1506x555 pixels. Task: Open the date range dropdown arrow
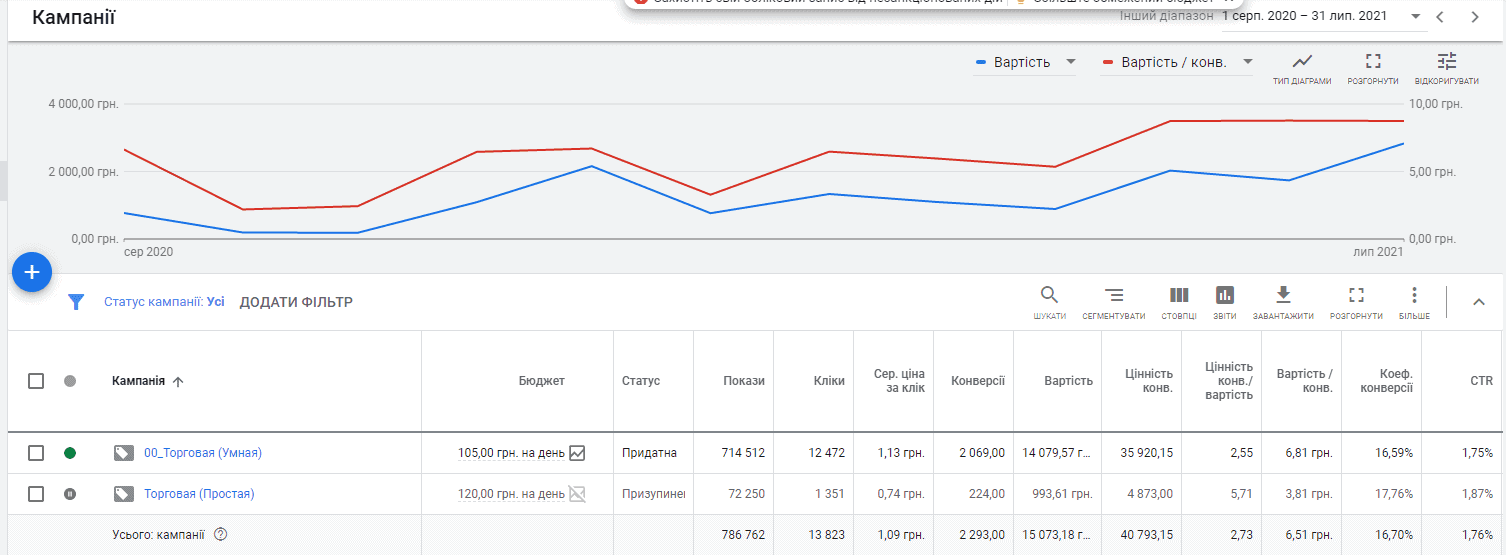(1416, 17)
